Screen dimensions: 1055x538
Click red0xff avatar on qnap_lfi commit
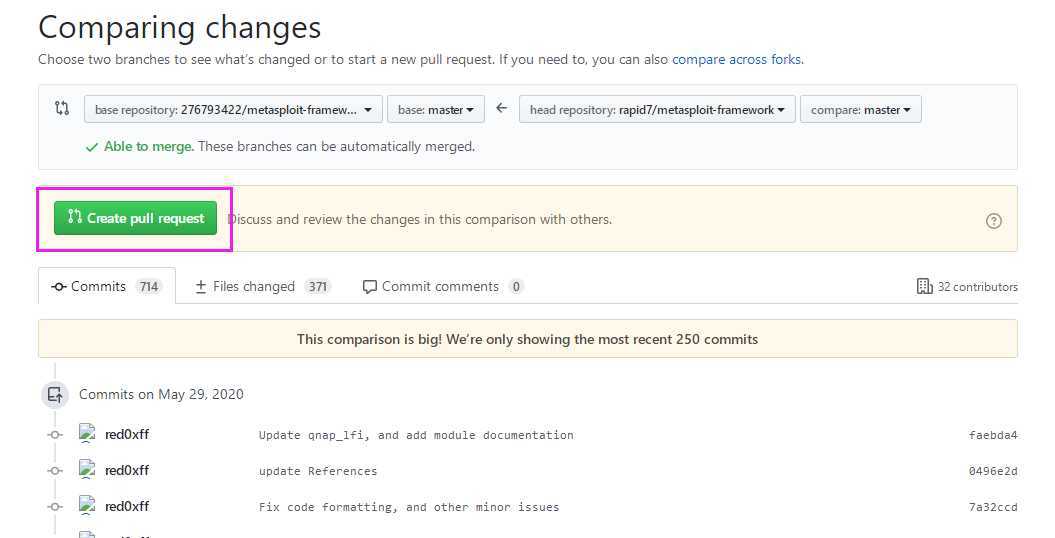[x=85, y=434]
